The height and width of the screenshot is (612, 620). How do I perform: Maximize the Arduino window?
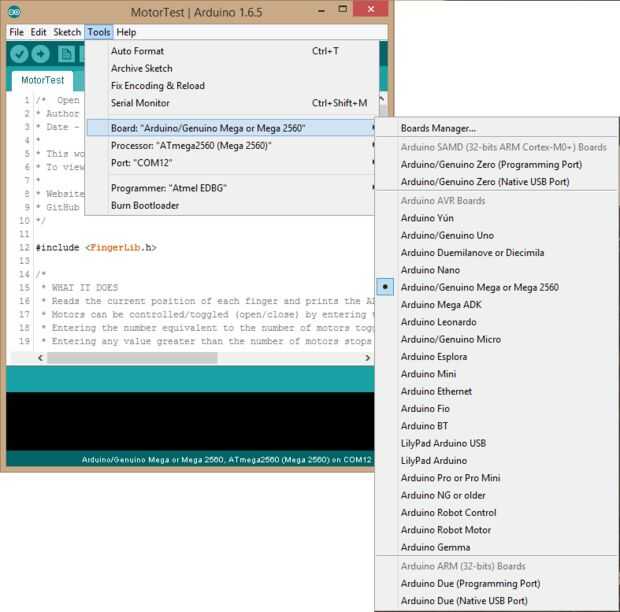[x=343, y=9]
